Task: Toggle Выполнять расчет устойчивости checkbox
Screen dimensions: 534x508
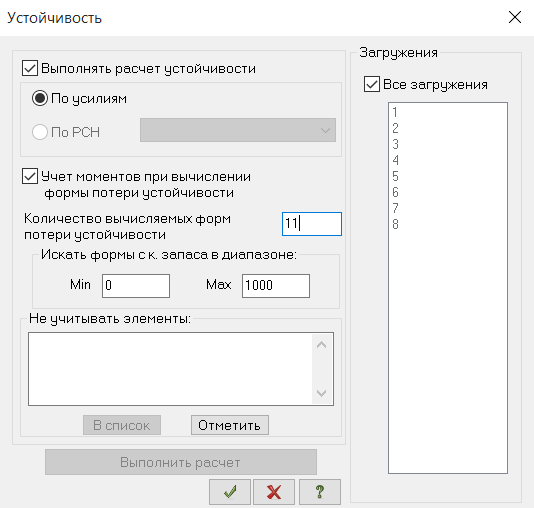Action: (30, 68)
